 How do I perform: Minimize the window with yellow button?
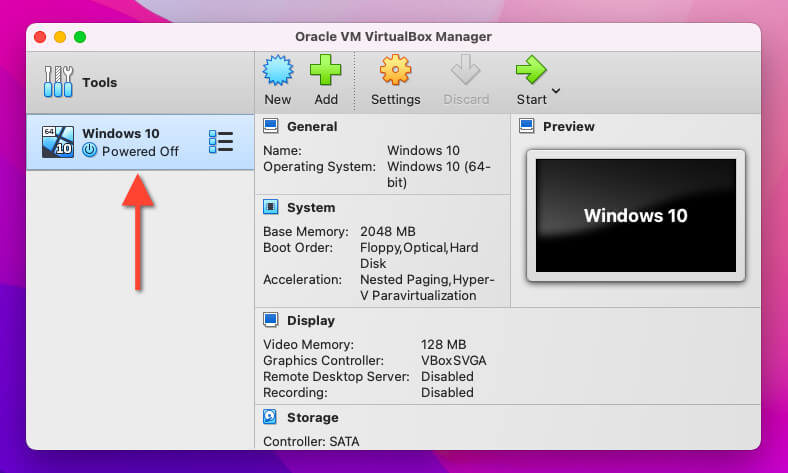coord(60,37)
